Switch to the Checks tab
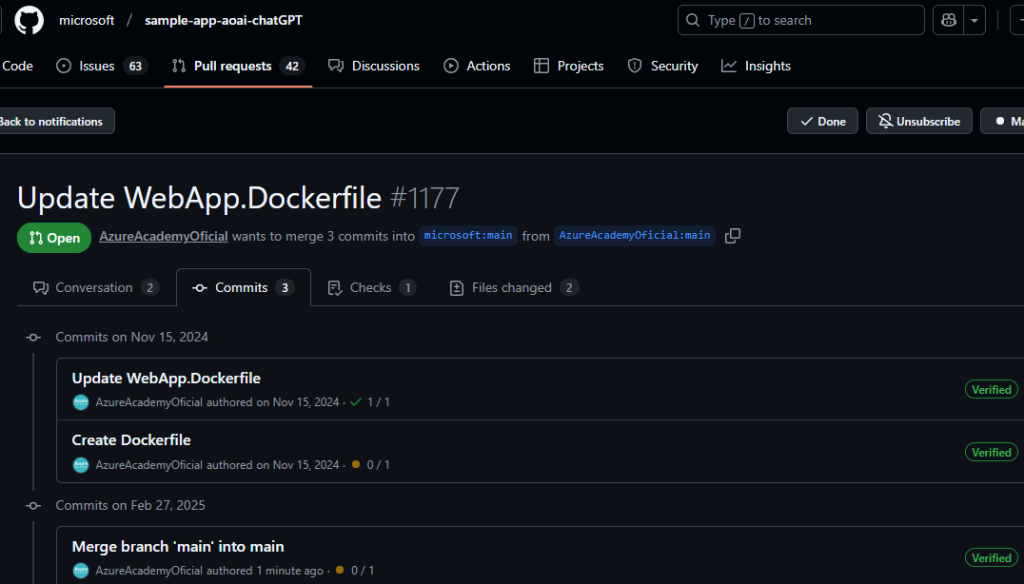Image resolution: width=1024 pixels, height=584 pixels. [370, 288]
